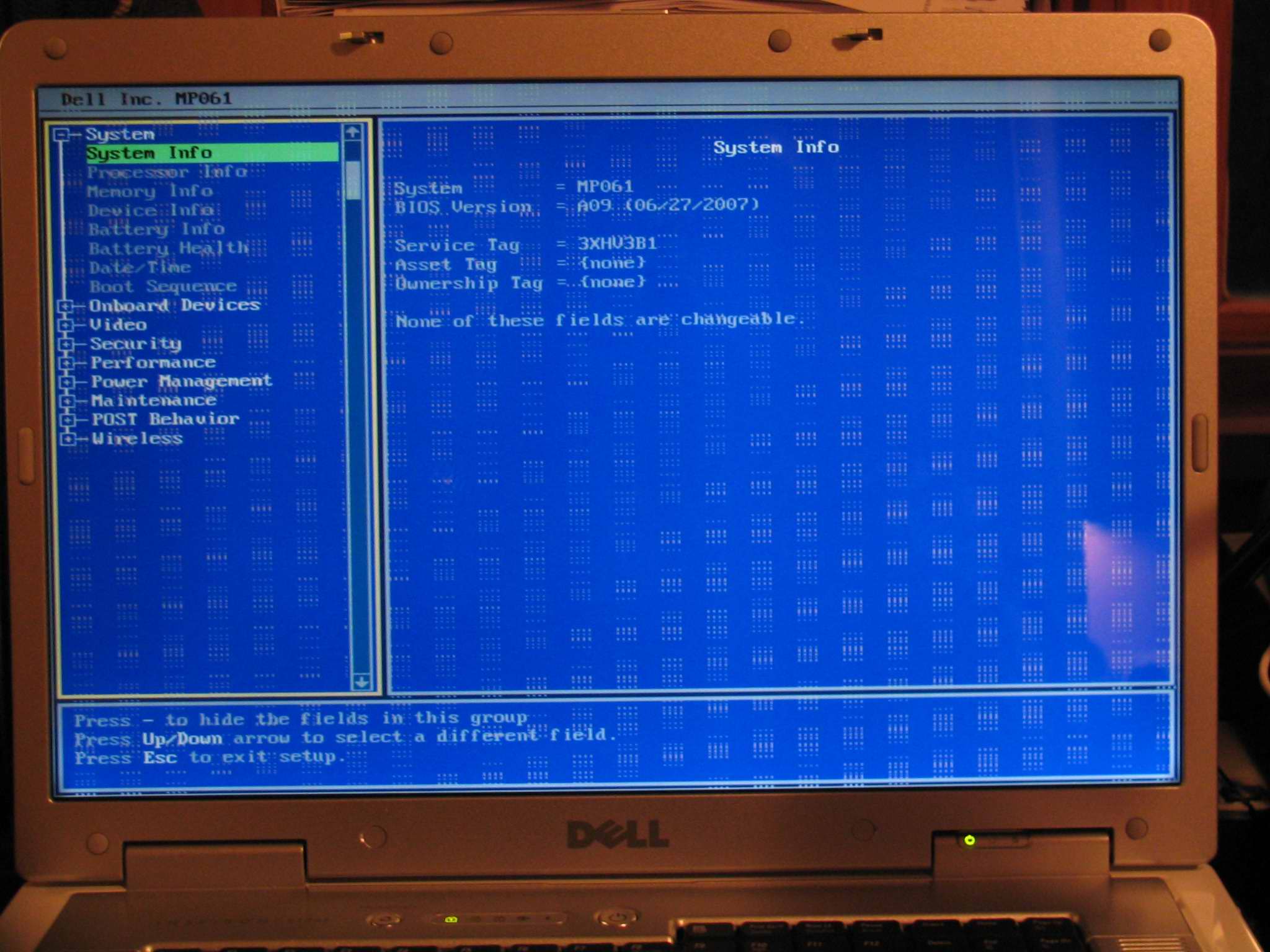This screenshot has height=952, width=1270.
Task: Collapse the System tree group
Action: click(61, 134)
